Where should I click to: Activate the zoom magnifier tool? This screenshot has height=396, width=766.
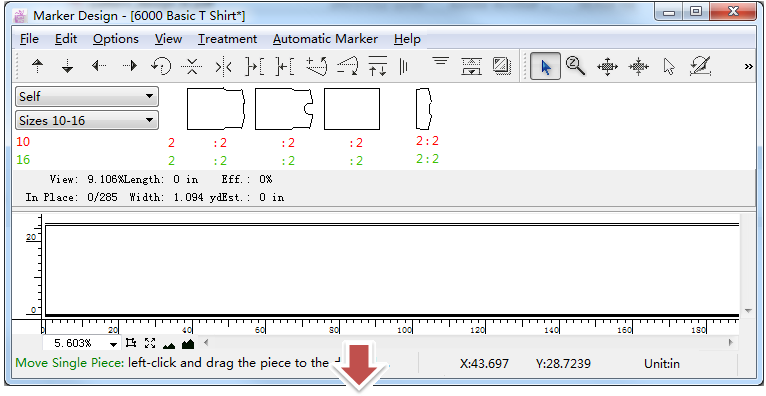(x=575, y=65)
